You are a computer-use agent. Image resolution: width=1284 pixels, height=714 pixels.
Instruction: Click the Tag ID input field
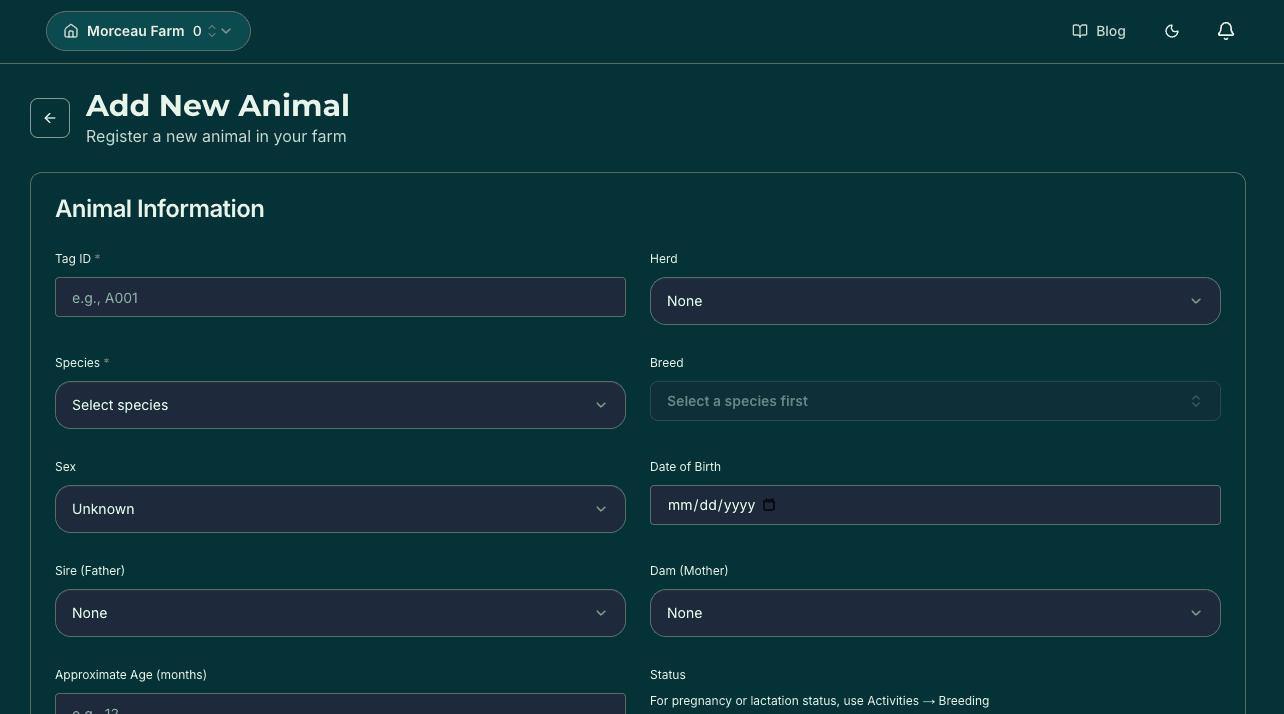(340, 297)
